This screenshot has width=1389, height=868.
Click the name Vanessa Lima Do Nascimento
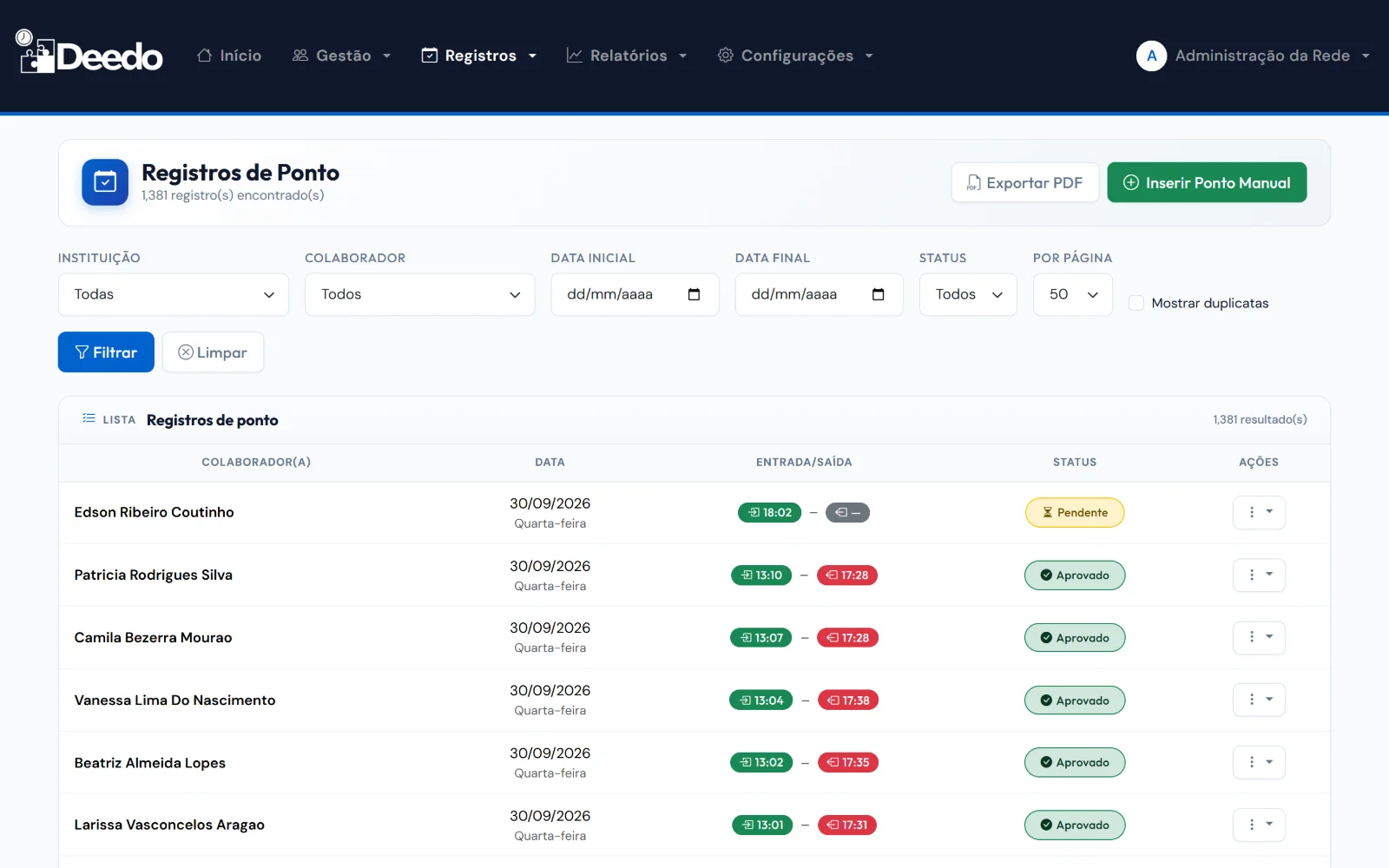(x=174, y=700)
